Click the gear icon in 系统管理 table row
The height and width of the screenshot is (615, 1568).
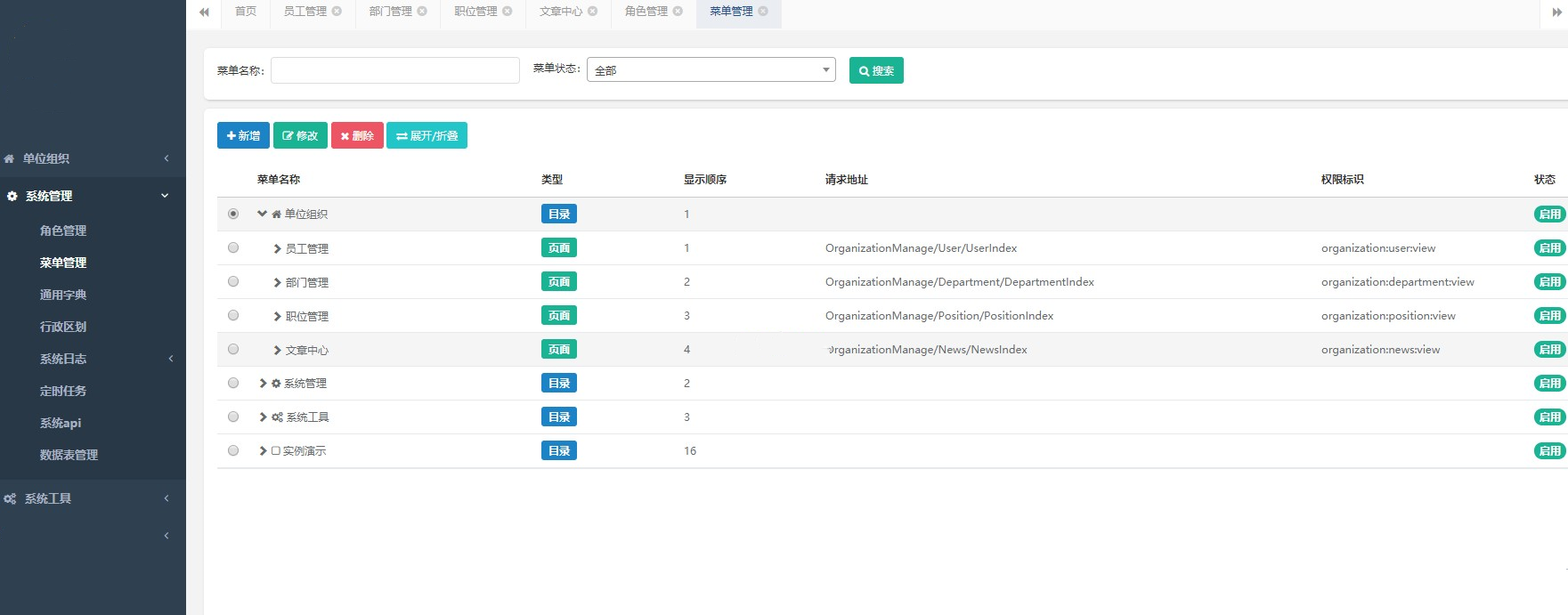(x=276, y=384)
